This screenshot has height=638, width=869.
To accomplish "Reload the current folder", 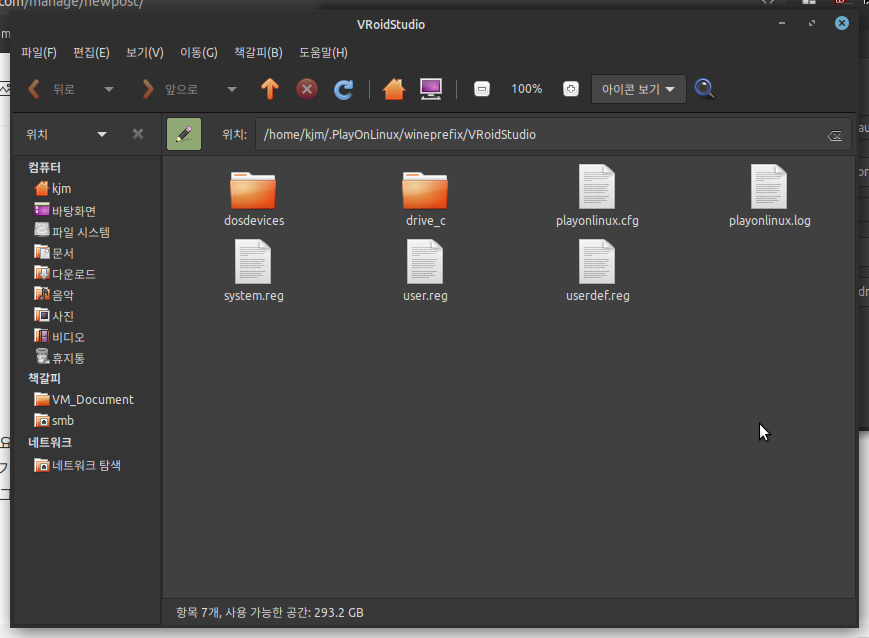I will [344, 89].
